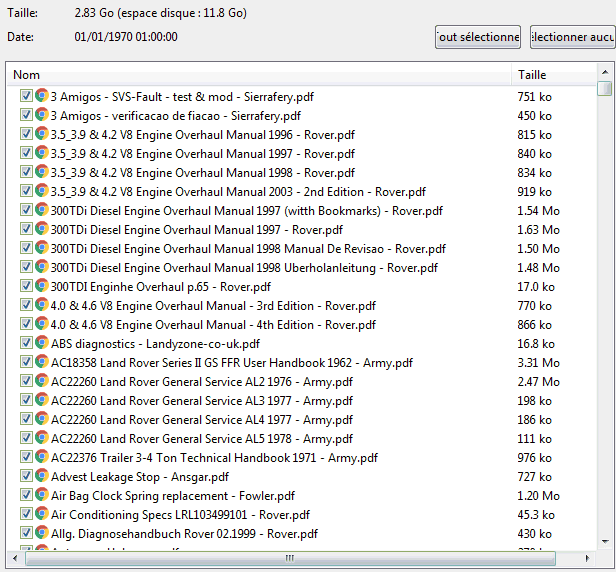Select file name 3.5_3.9 & 4.2 V8 Manual 2003 2nd Edition
This screenshot has width=616, height=572.
tap(238, 192)
